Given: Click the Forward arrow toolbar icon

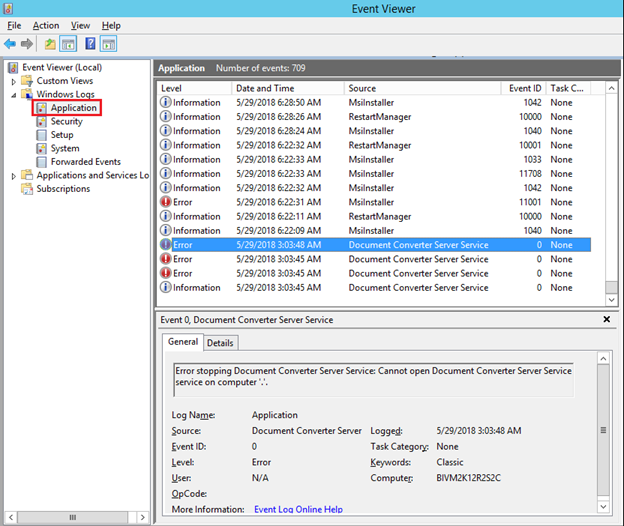Looking at the screenshot, I should tap(27, 44).
